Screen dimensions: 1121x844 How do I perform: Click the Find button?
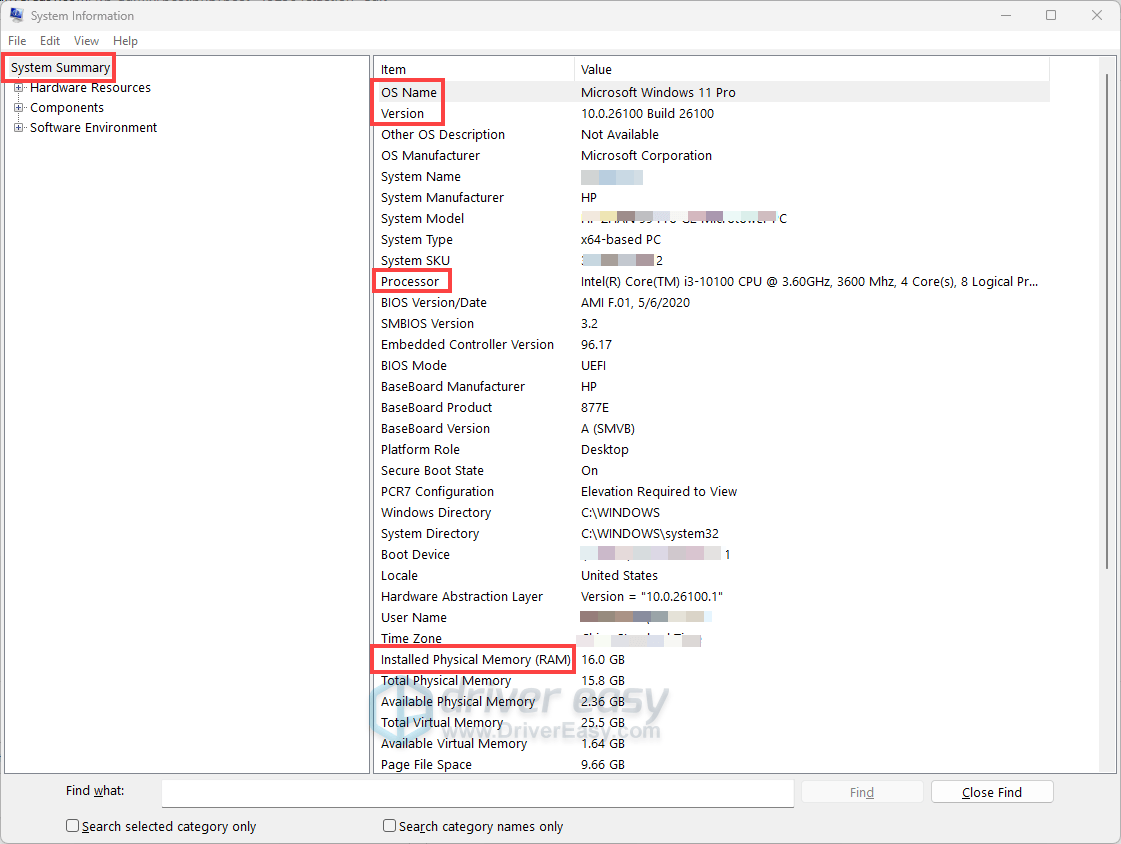coord(861,791)
